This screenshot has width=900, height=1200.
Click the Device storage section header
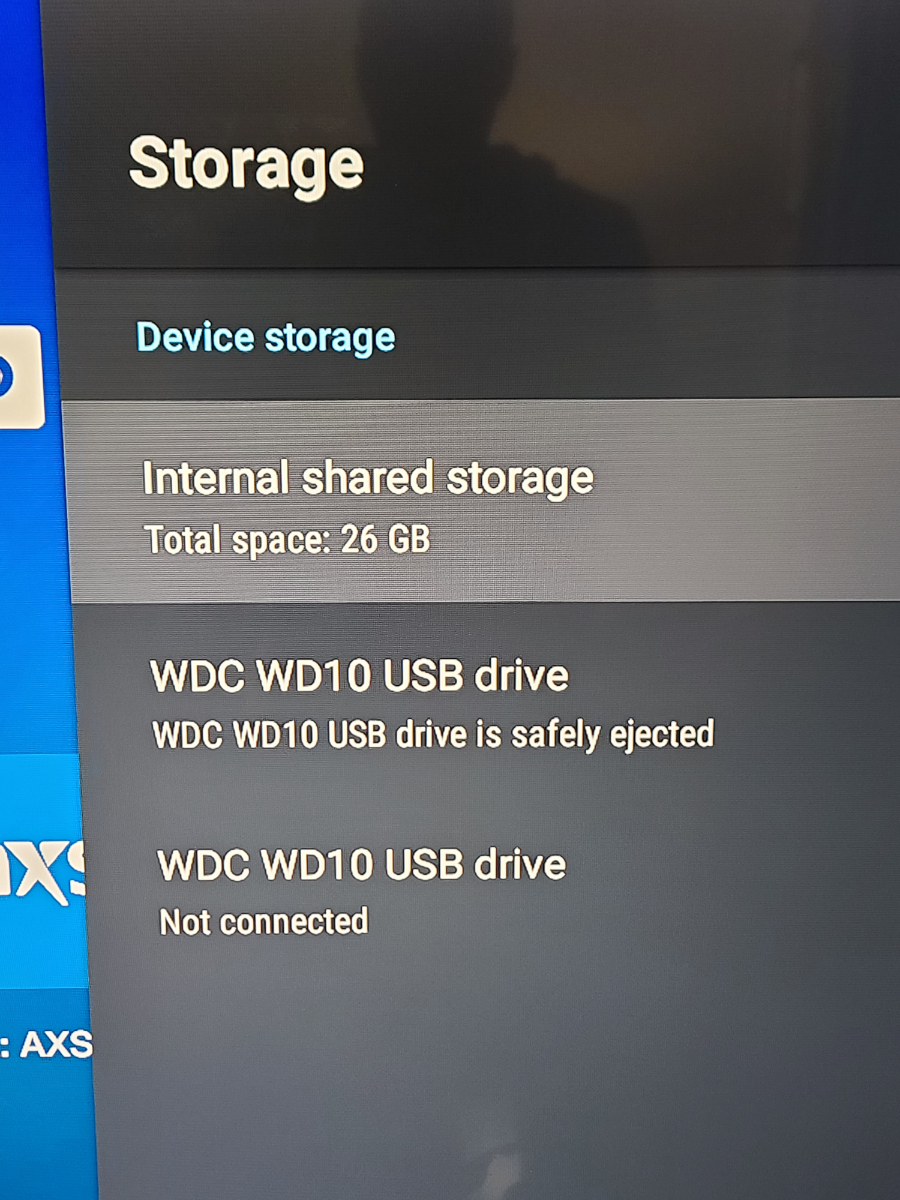point(265,337)
